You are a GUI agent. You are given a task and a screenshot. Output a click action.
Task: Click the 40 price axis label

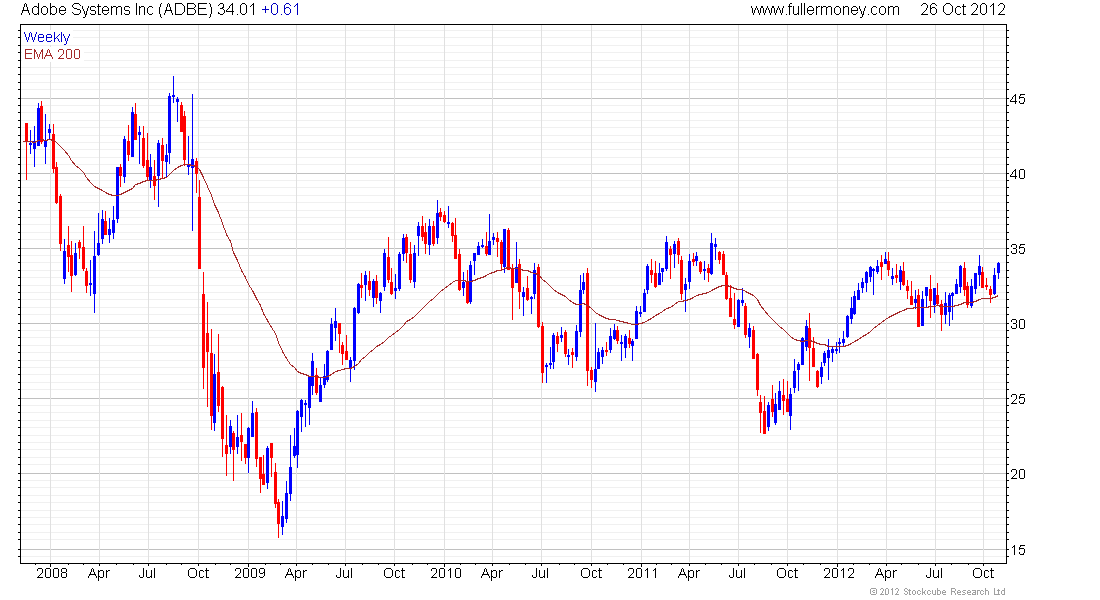click(1017, 174)
